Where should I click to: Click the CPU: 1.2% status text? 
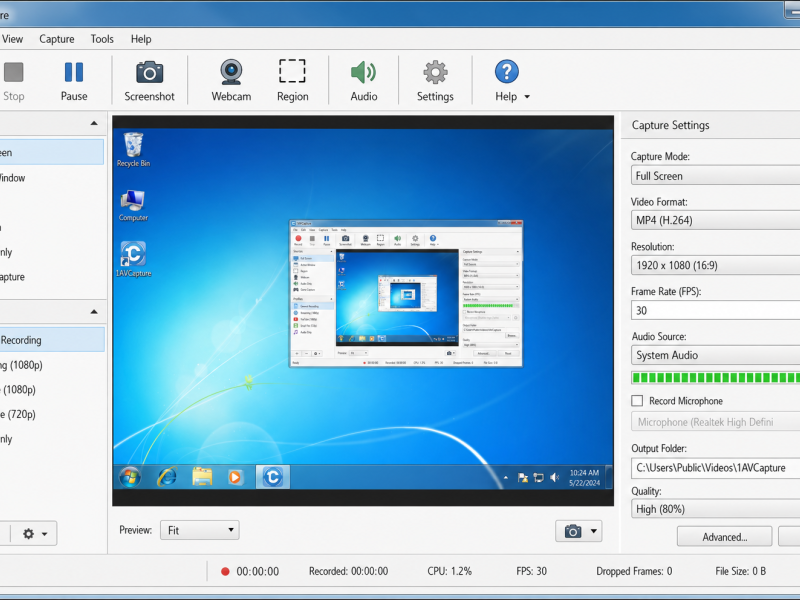[x=449, y=571]
